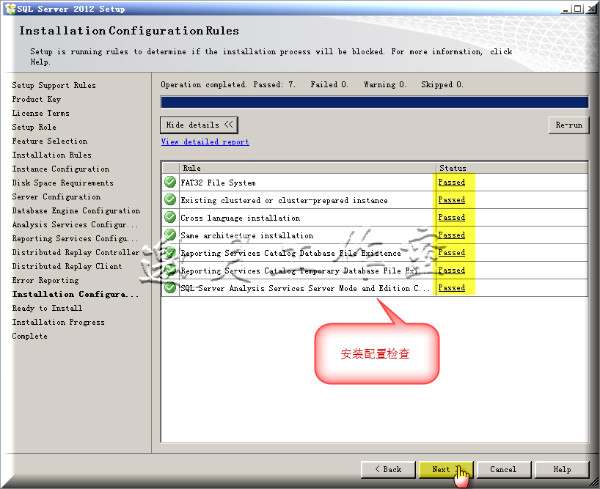Select the Product Key step

point(36,99)
